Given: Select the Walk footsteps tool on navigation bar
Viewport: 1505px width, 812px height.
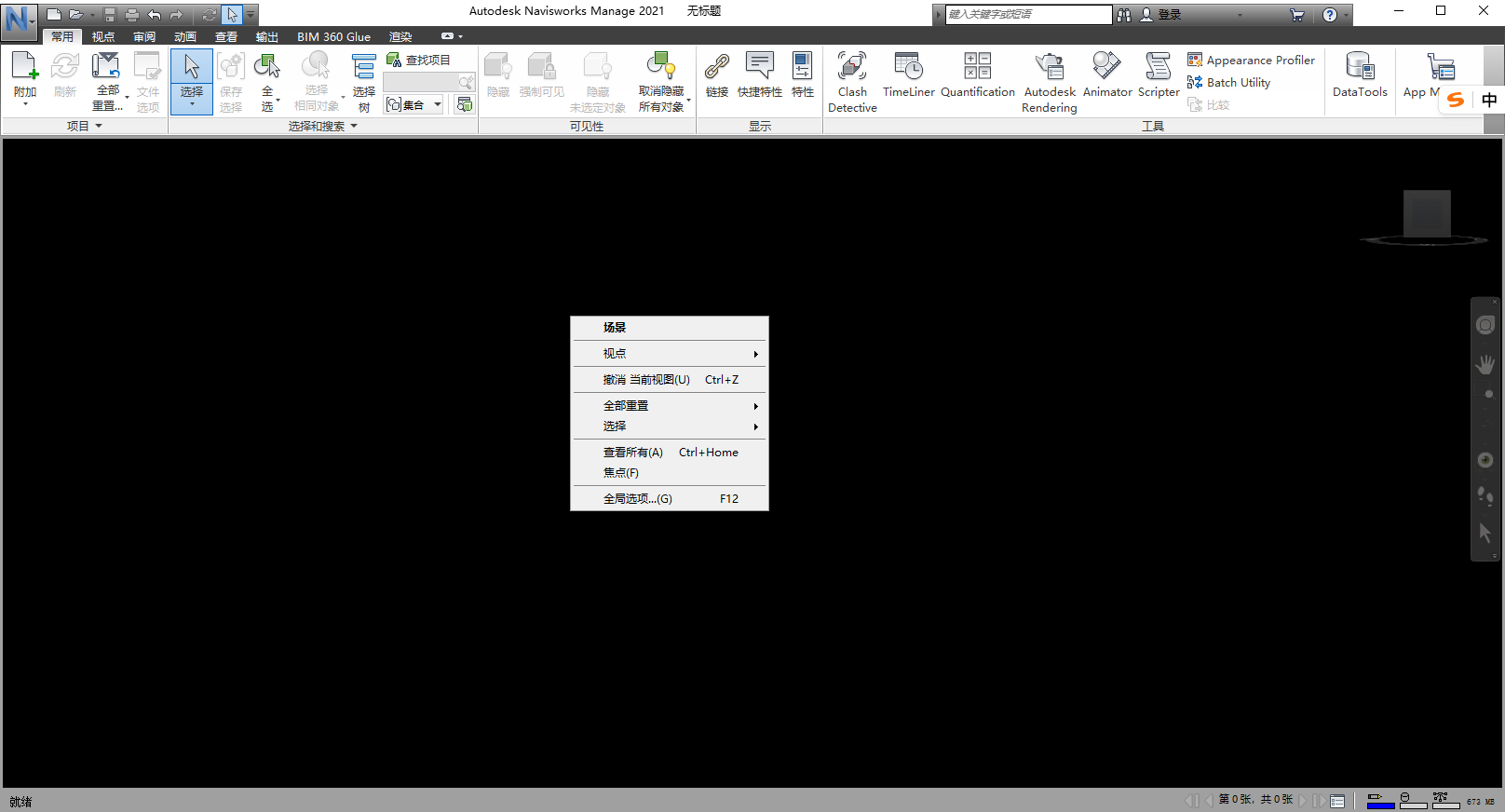Looking at the screenshot, I should click(x=1485, y=496).
